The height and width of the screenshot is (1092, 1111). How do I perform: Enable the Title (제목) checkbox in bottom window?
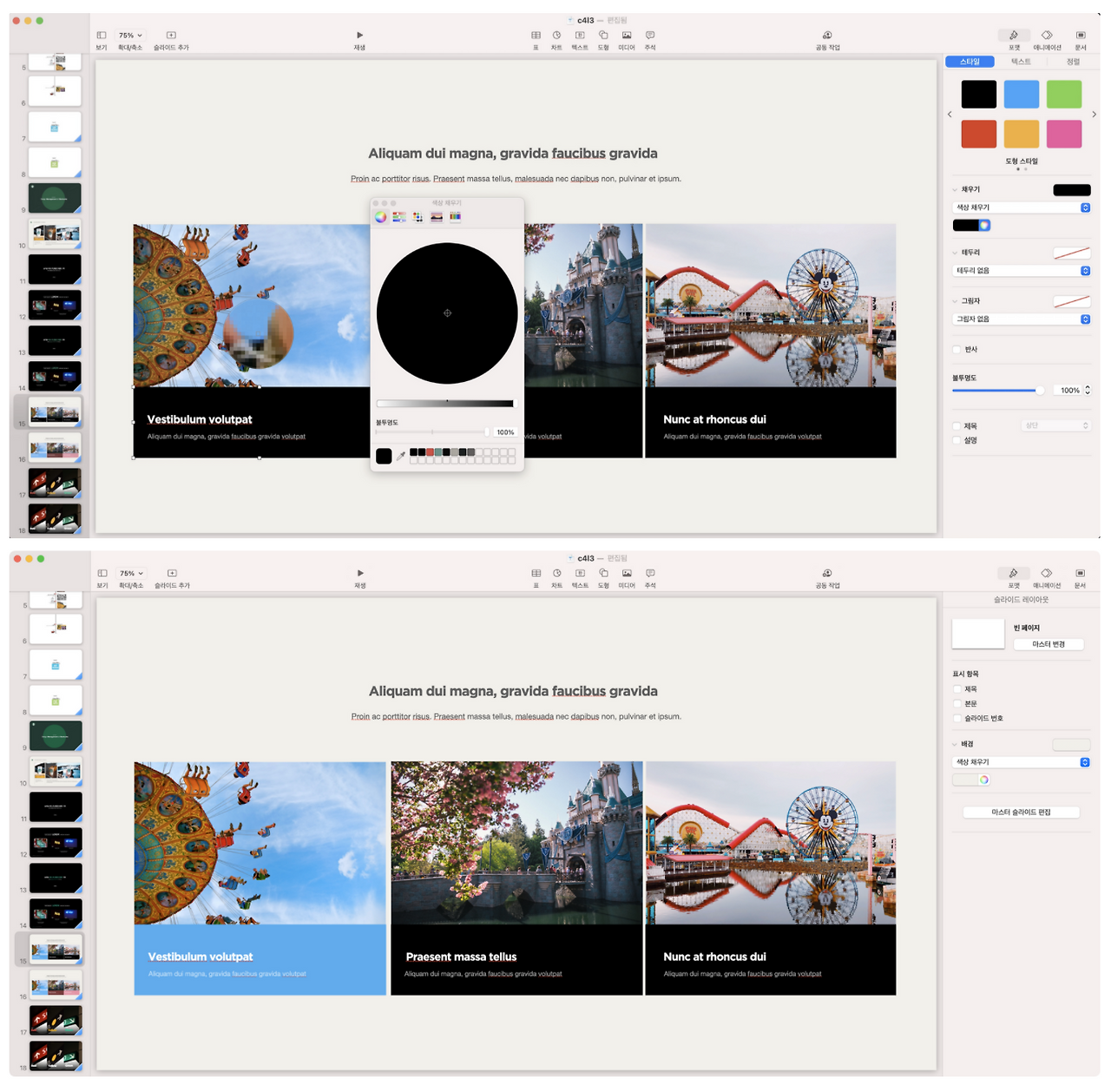click(957, 689)
